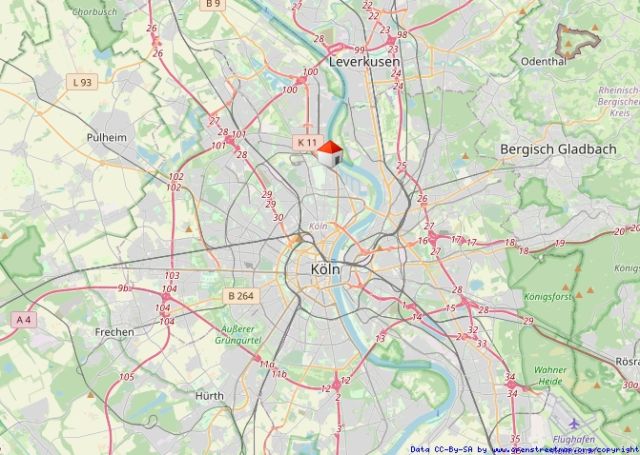Click the B 9 road shield

(212, 4)
